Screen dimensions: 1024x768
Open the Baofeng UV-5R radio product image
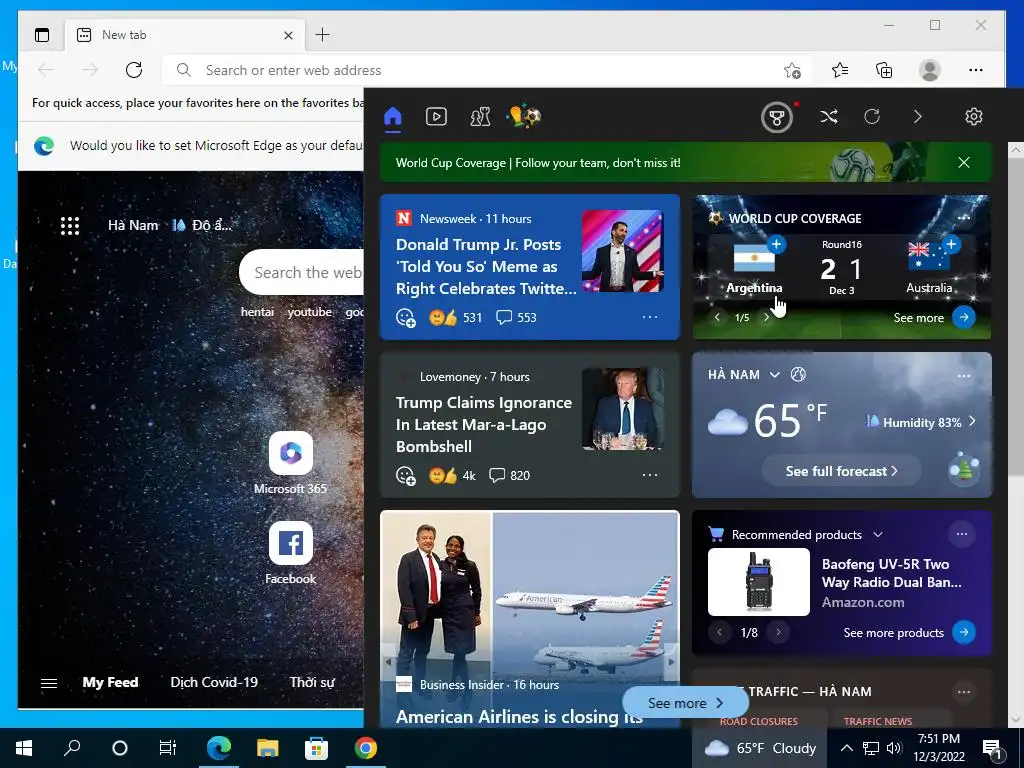tap(759, 581)
